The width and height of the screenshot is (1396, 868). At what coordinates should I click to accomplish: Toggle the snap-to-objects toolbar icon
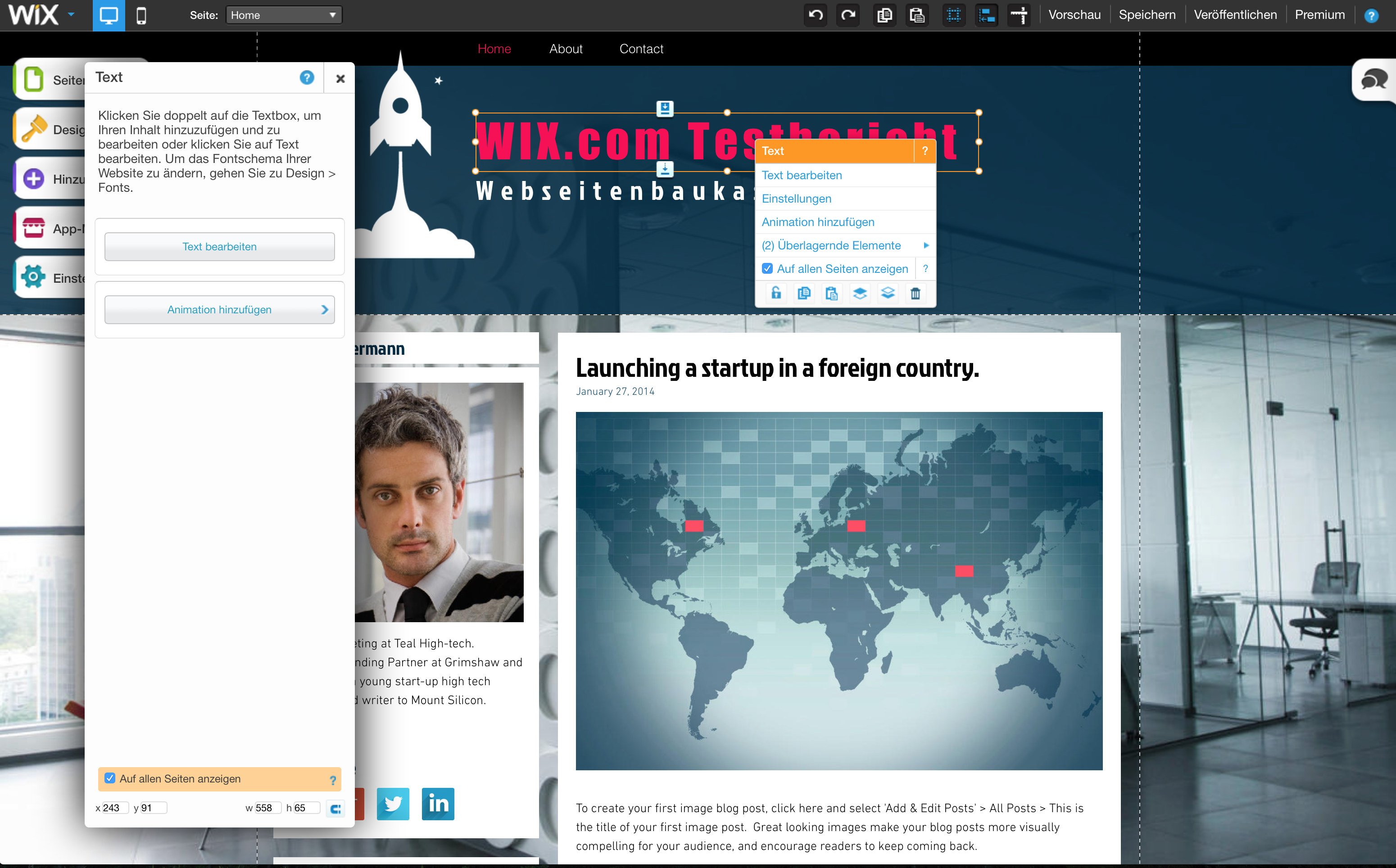click(987, 15)
